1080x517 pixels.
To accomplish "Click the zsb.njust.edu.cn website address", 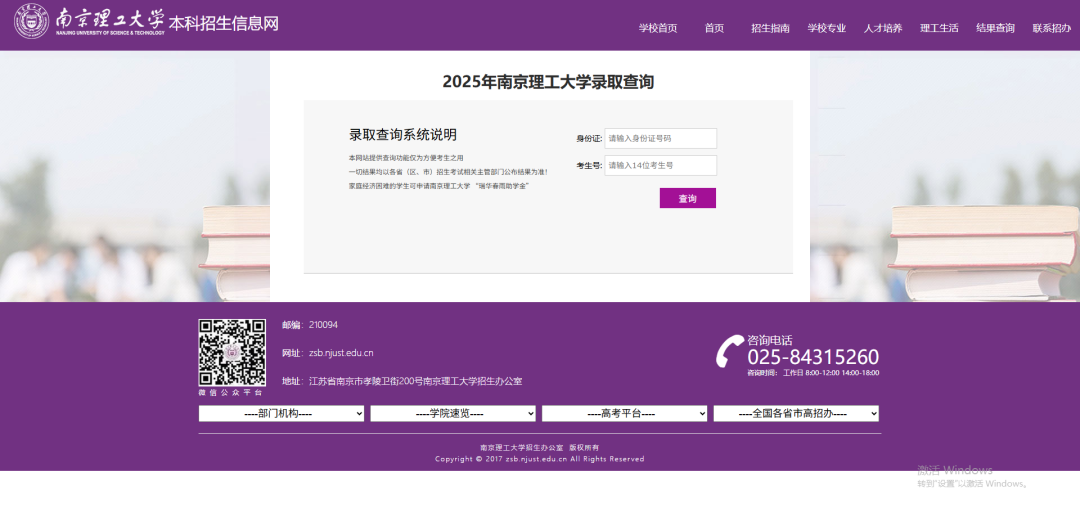I will click(x=341, y=353).
